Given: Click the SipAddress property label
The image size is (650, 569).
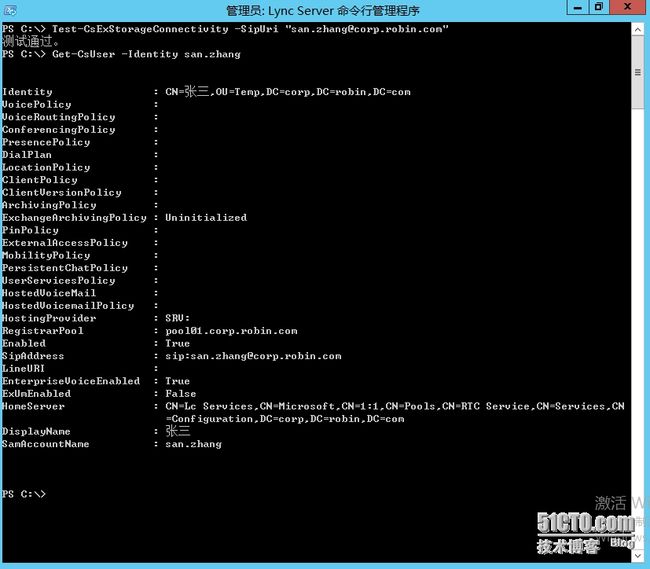Looking at the screenshot, I should [x=33, y=356].
